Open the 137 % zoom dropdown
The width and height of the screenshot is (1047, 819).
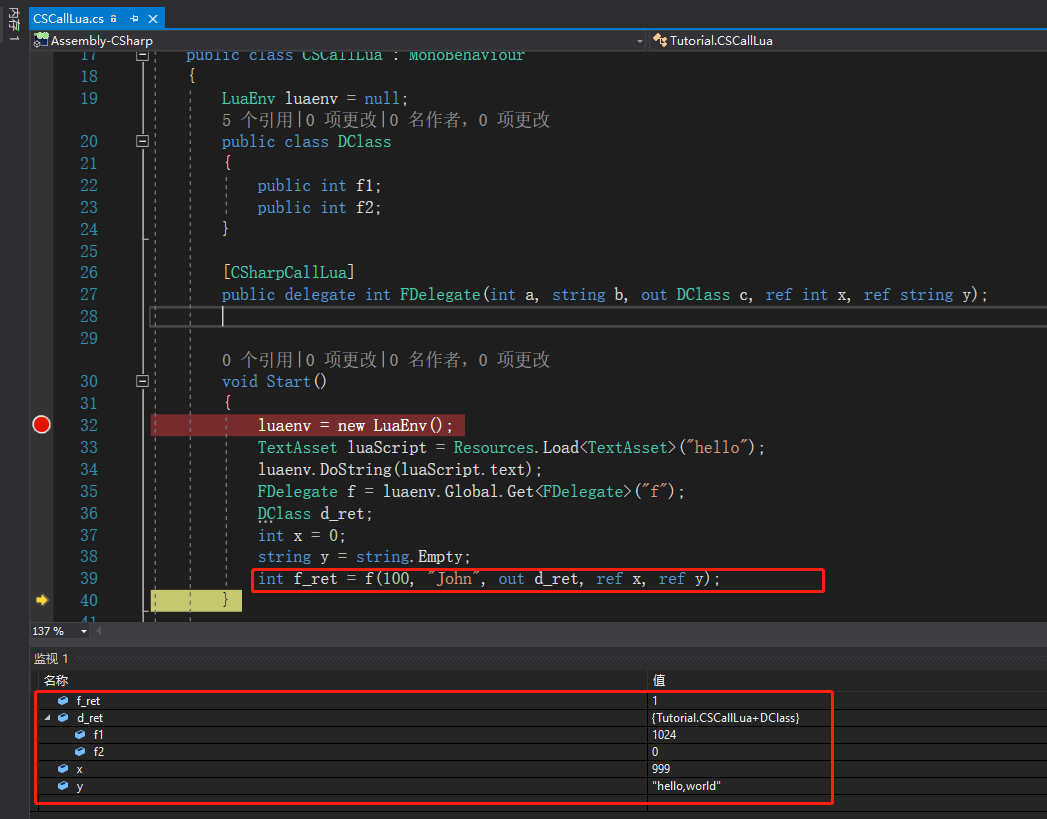(x=83, y=631)
